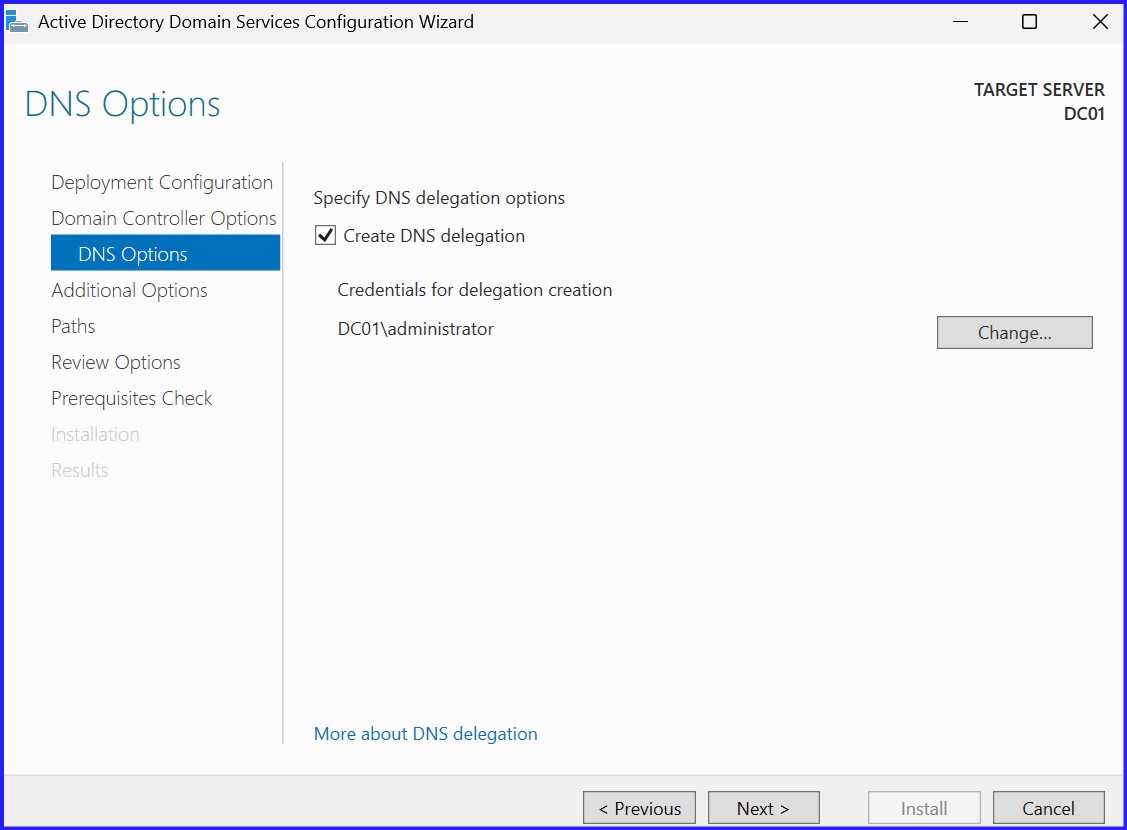The width and height of the screenshot is (1127, 830).
Task: Cancel the configuration wizard
Action: (1048, 807)
